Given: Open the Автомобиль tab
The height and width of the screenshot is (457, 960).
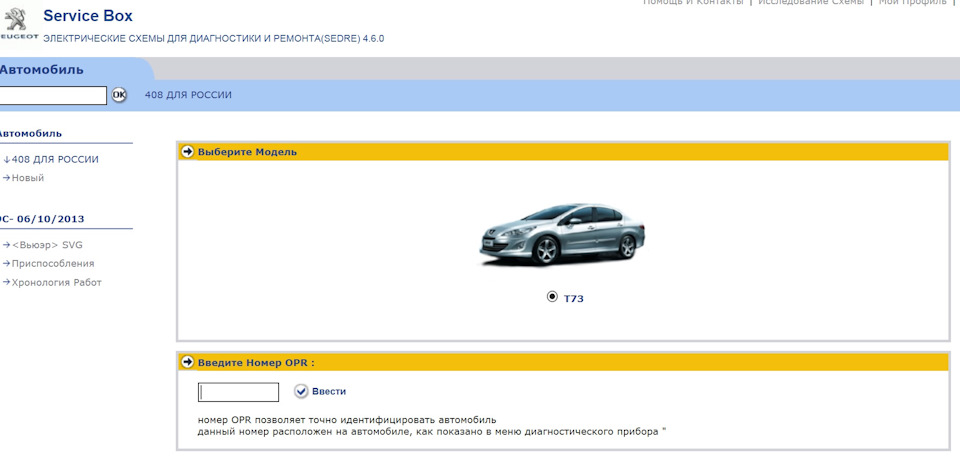Looking at the screenshot, I should [41, 69].
